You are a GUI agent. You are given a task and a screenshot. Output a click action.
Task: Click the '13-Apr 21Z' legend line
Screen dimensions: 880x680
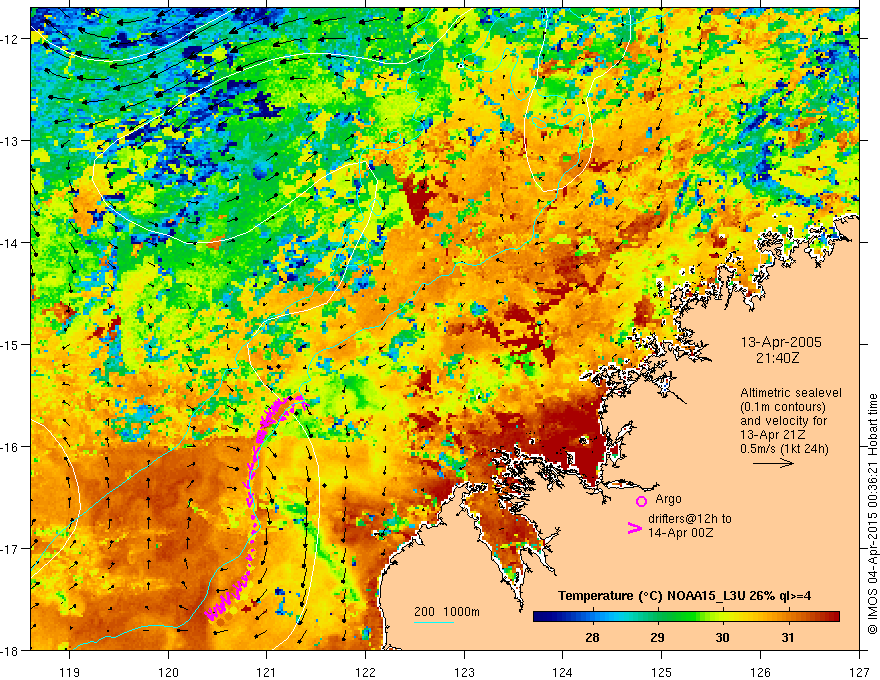[x=773, y=435]
